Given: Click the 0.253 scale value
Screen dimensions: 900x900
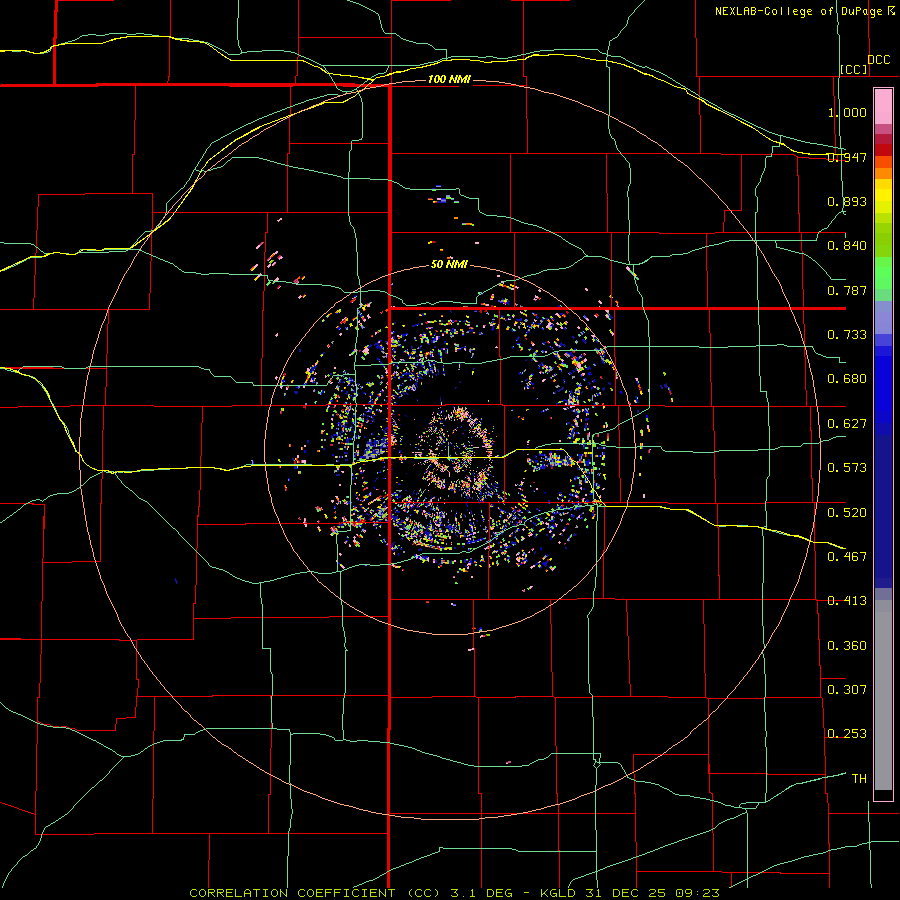Looking at the screenshot, I should [x=847, y=734].
